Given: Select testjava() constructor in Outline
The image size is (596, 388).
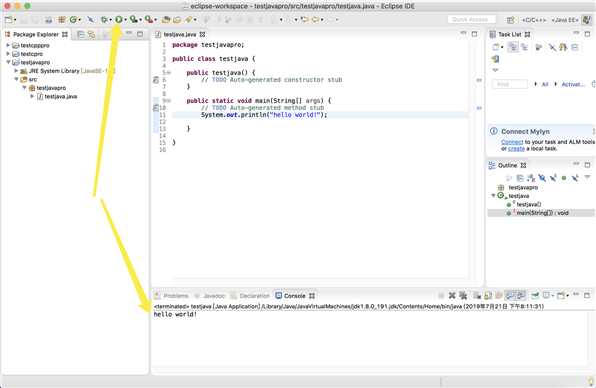Looking at the screenshot, I should (528, 204).
